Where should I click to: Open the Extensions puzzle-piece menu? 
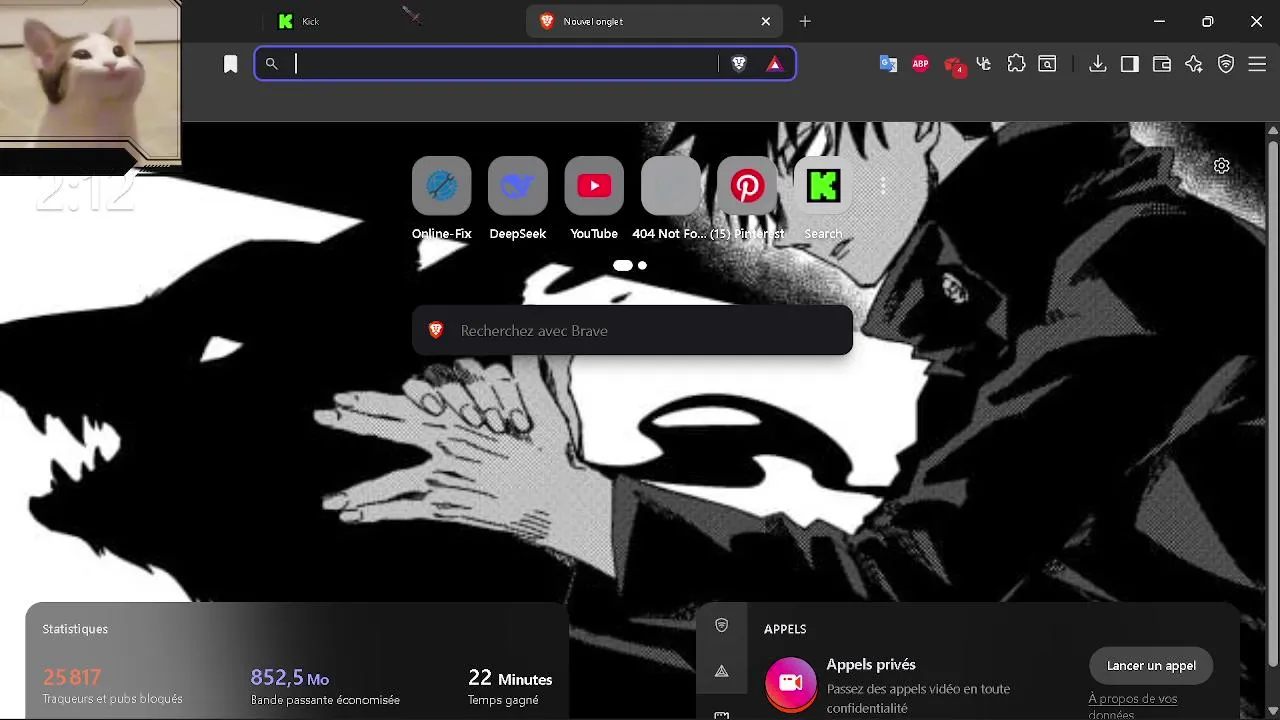pos(1017,64)
